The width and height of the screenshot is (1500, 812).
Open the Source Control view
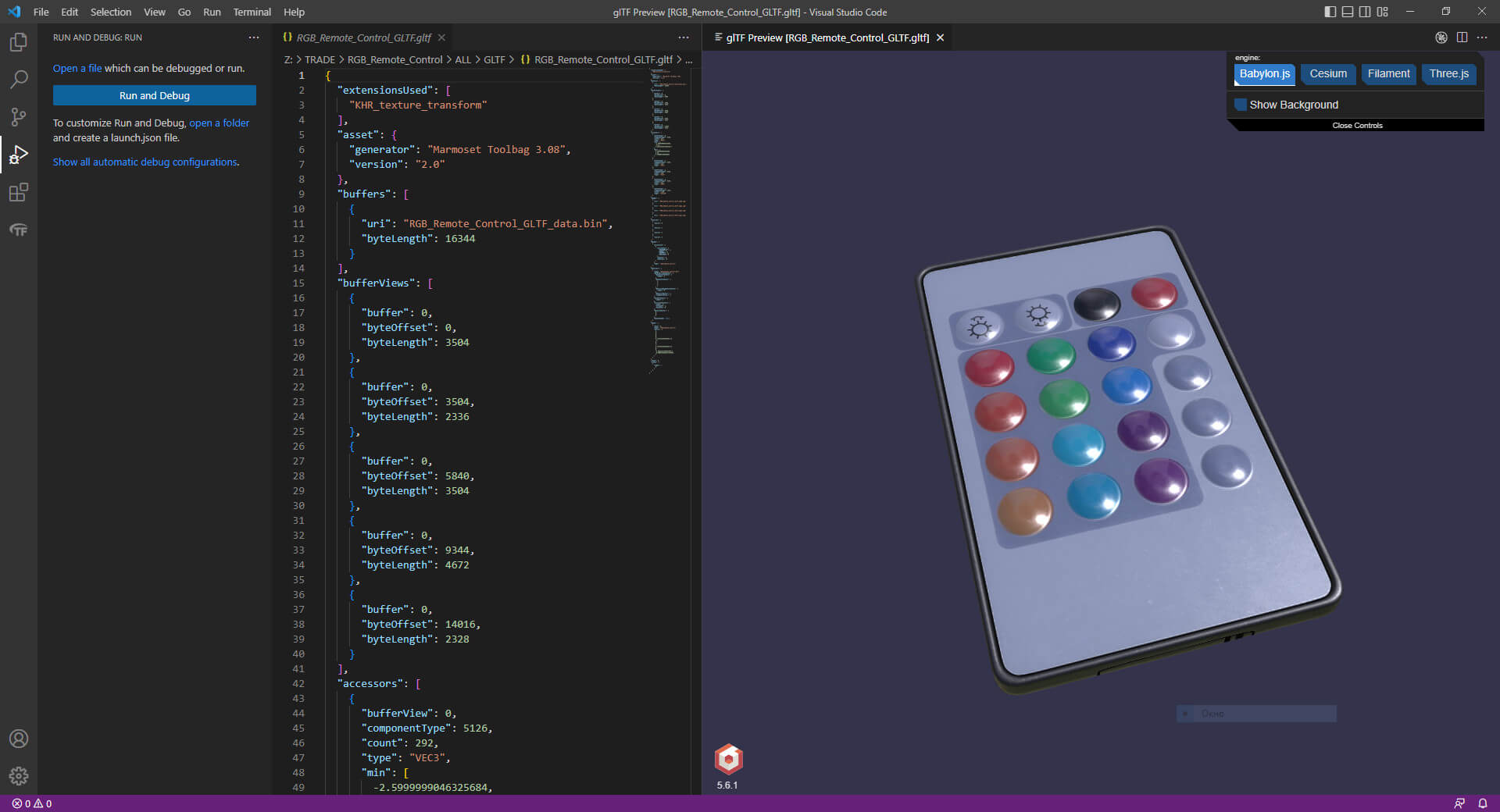click(x=19, y=117)
